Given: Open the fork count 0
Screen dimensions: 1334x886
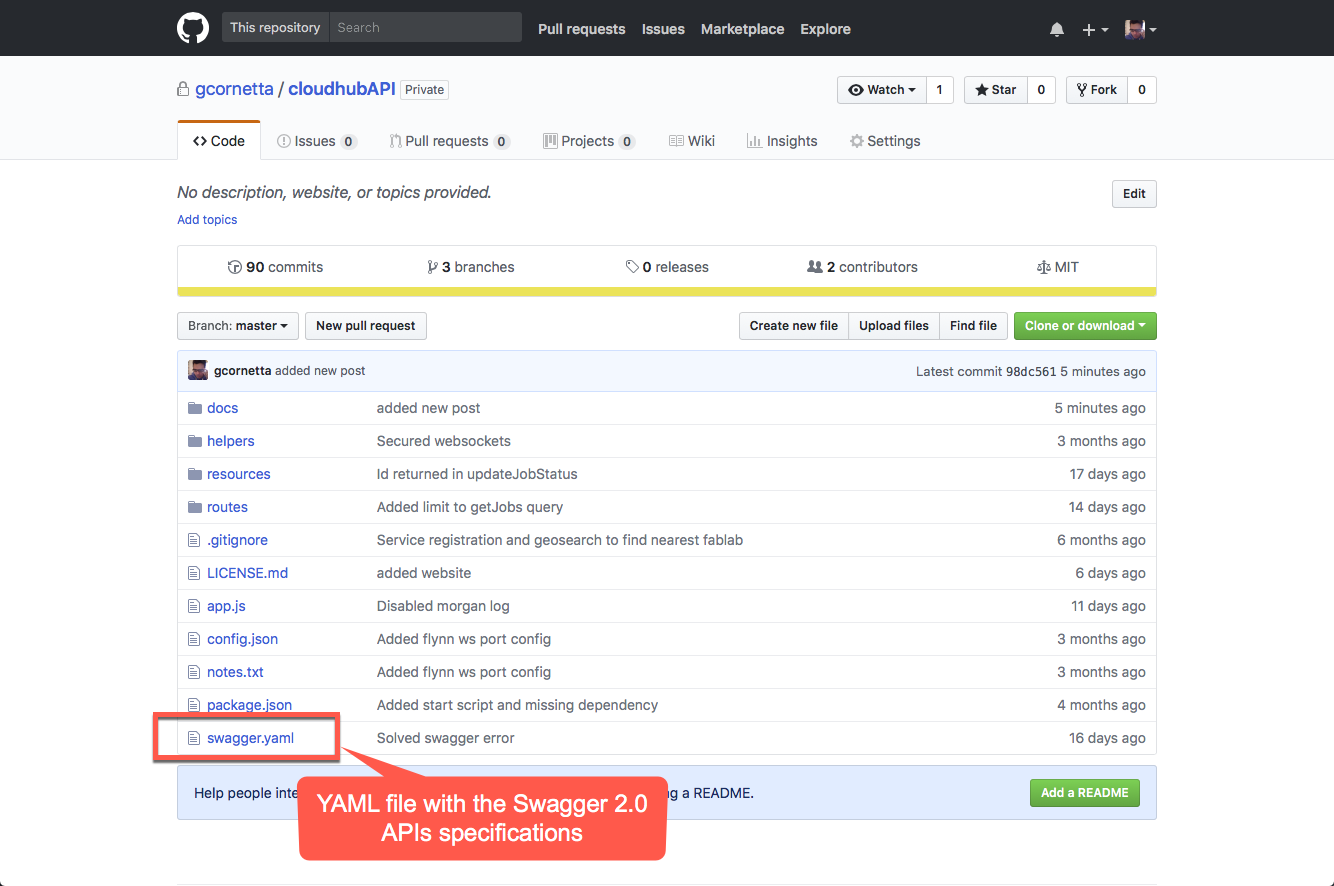Looking at the screenshot, I should click(1142, 90).
